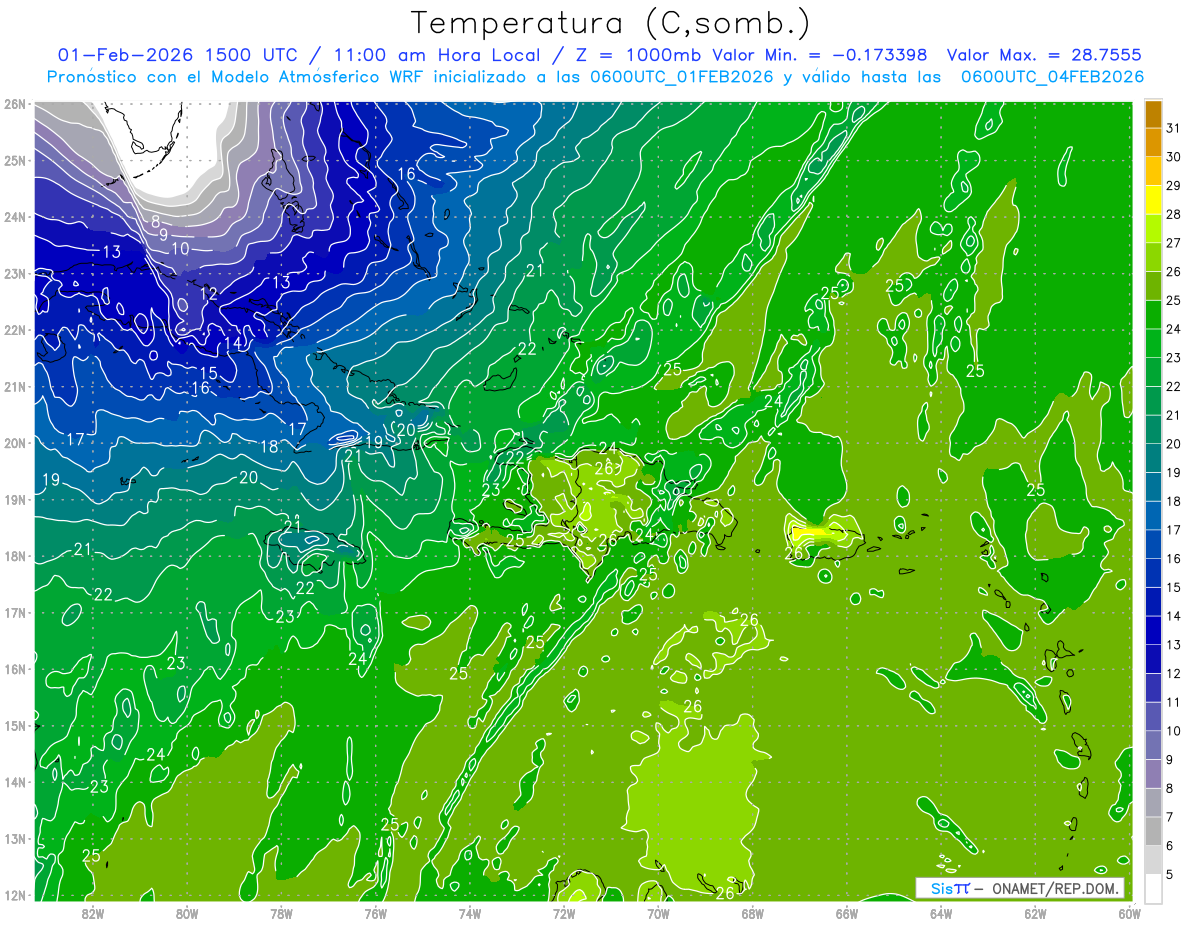The image size is (1200, 927).
Task: Select the orange 30–31 legend swatch
Action: [x=1153, y=142]
